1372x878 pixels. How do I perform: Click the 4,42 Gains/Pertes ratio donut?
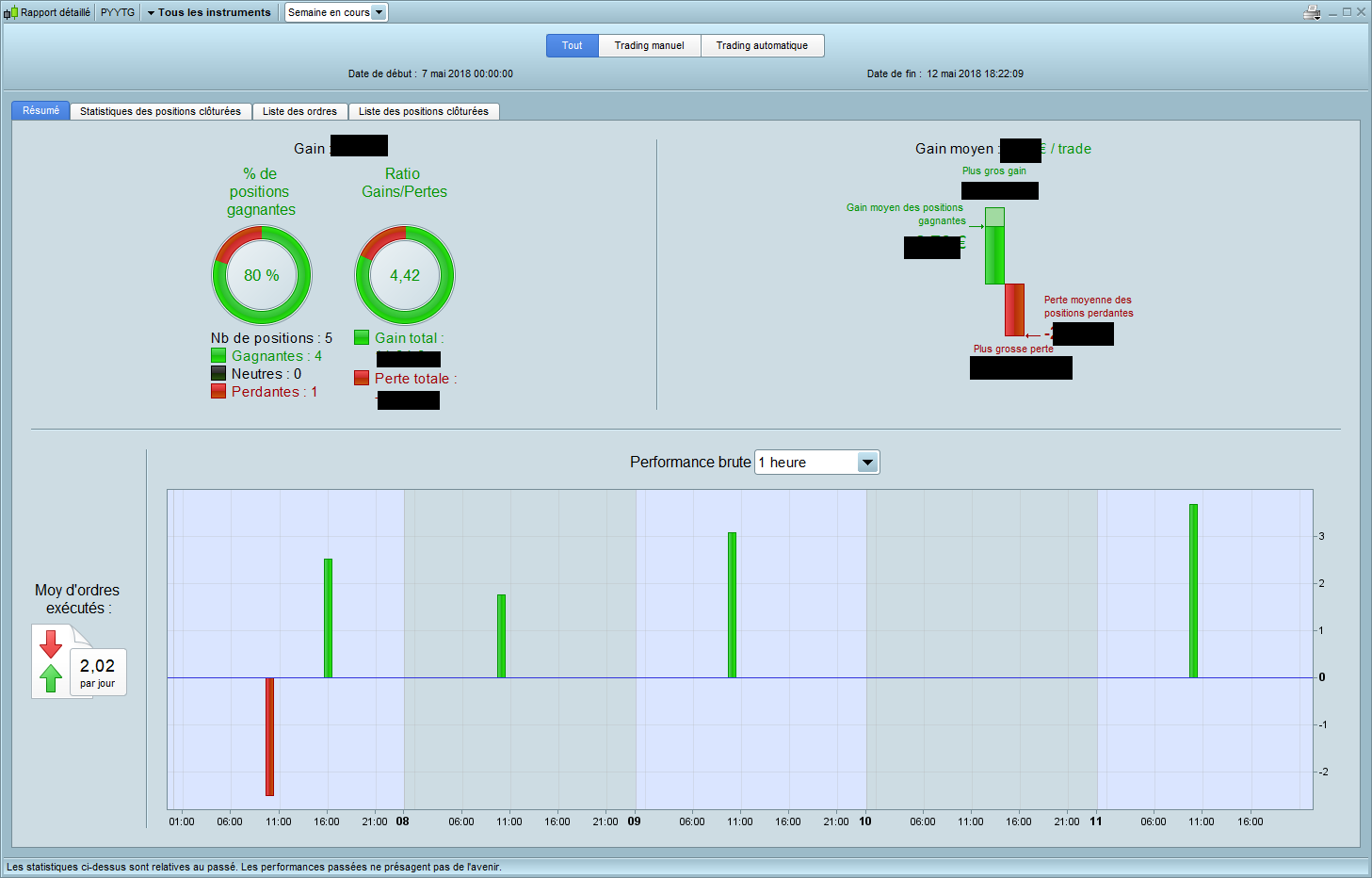coord(405,275)
